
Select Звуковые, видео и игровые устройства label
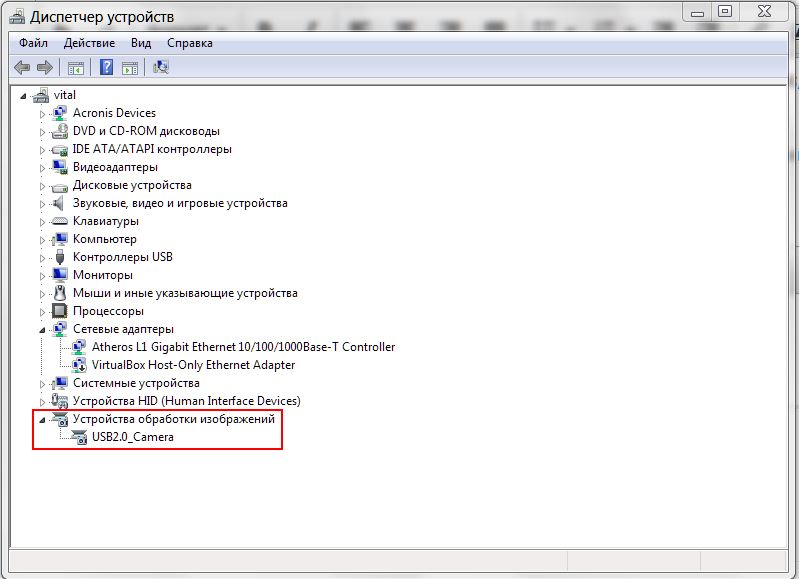pyautogui.click(x=180, y=203)
